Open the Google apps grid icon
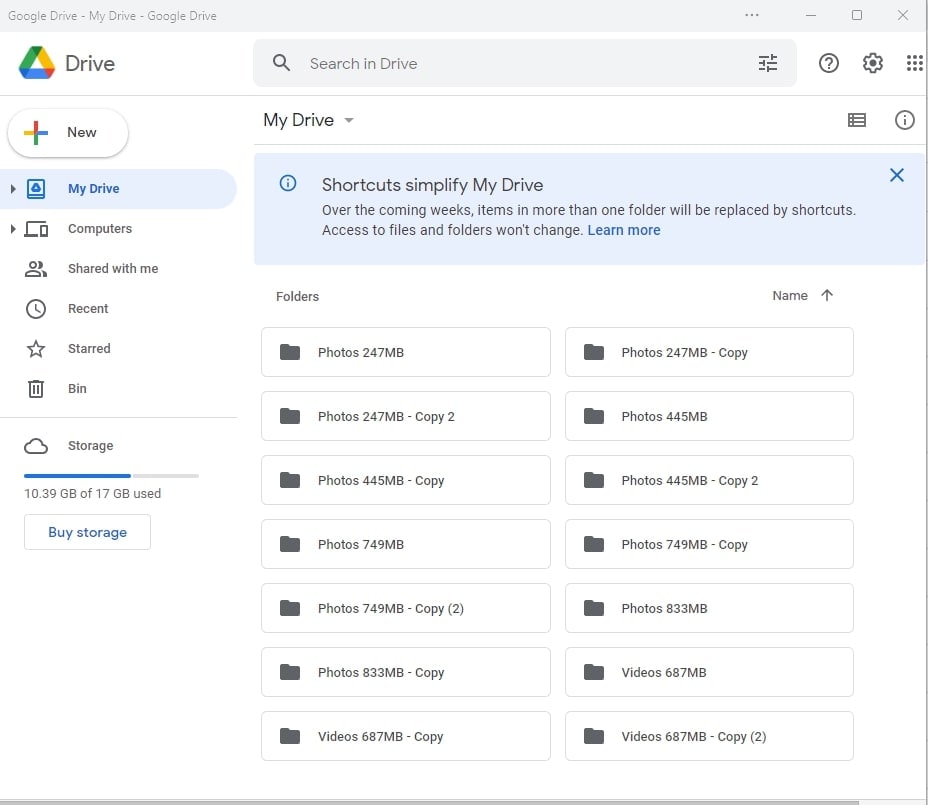 pyautogui.click(x=914, y=63)
